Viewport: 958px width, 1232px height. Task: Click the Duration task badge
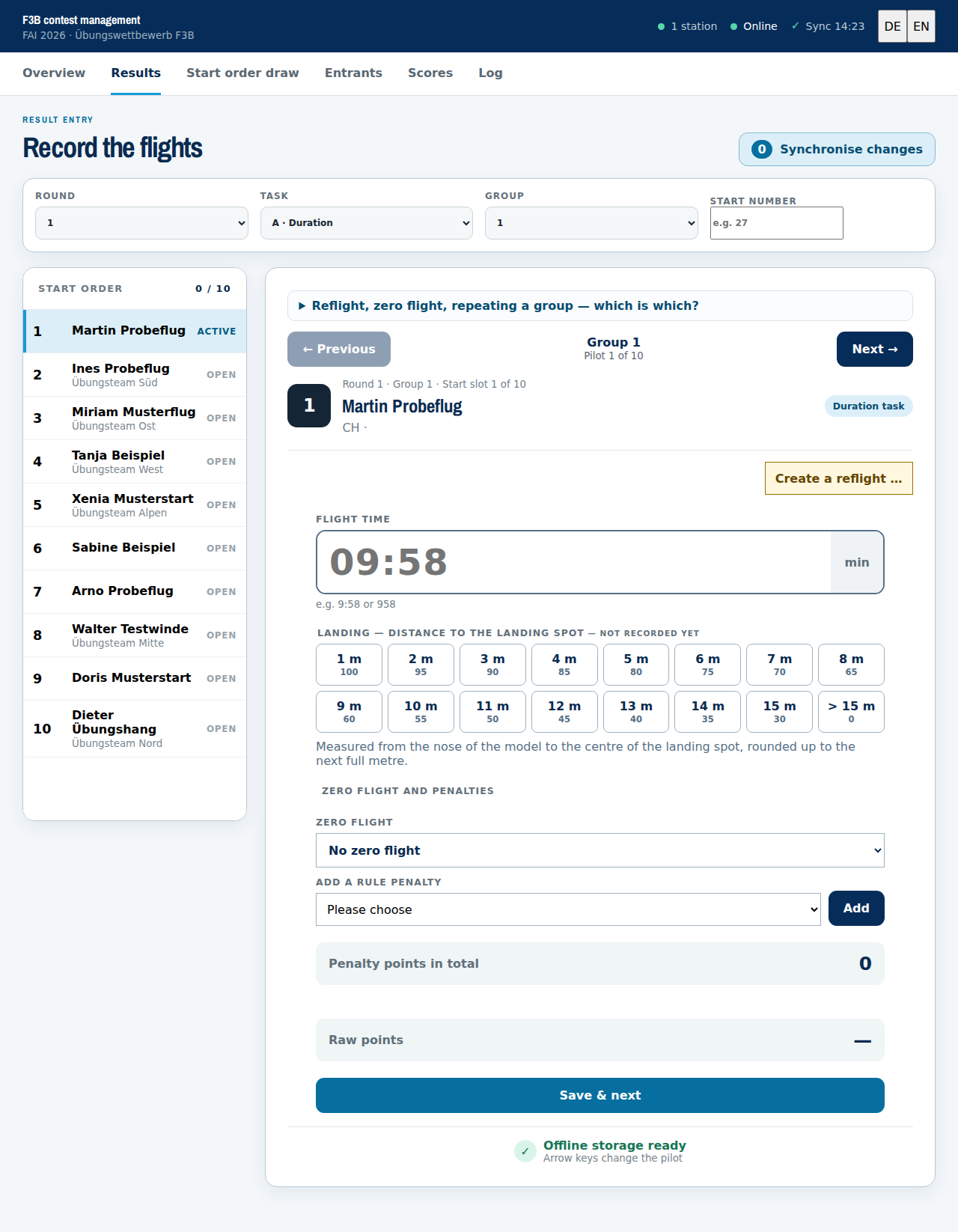point(868,406)
